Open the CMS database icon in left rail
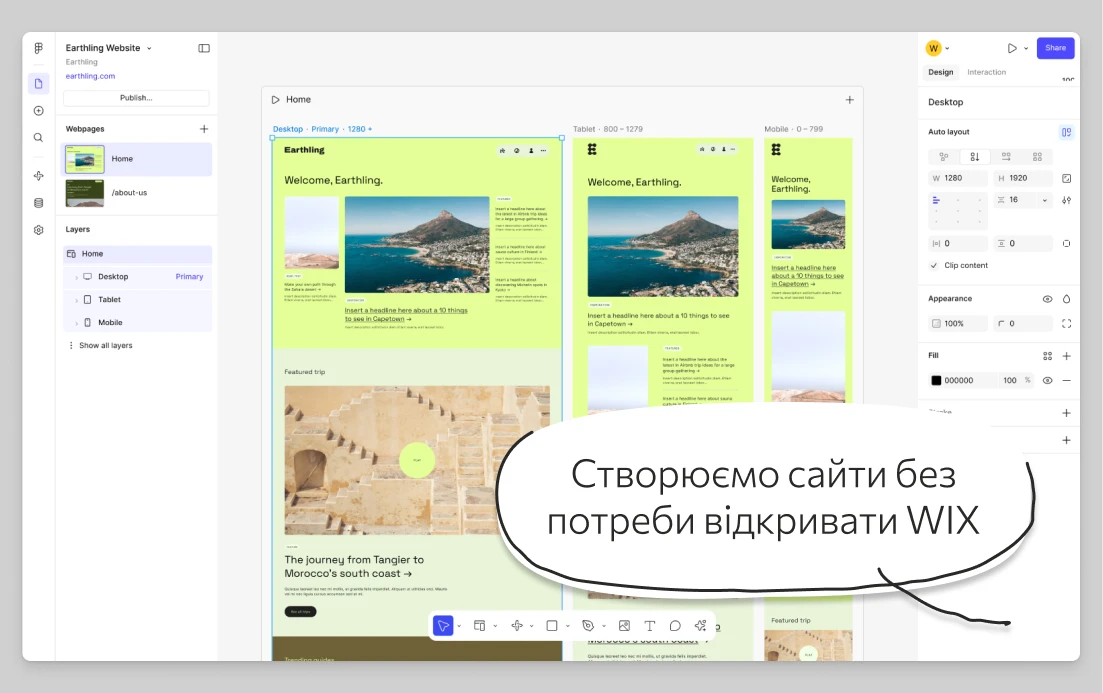 [x=39, y=203]
